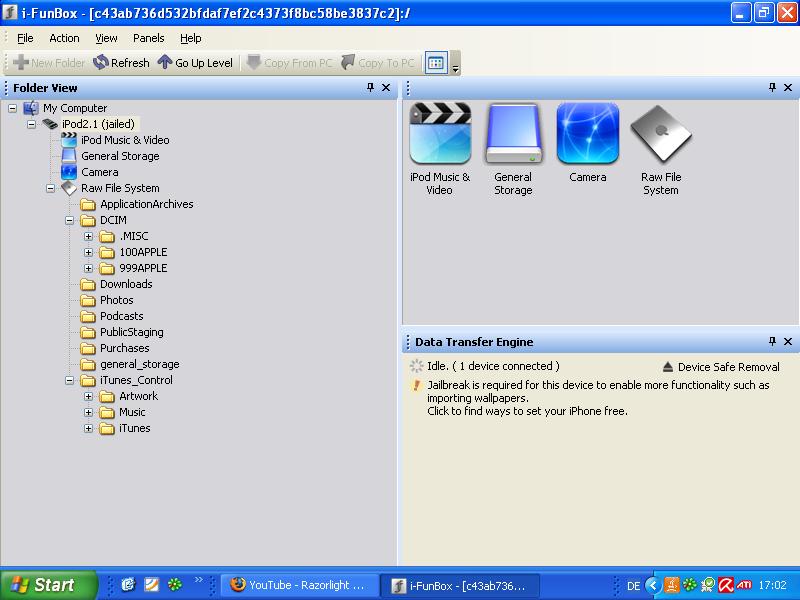Click the jailbreak required message link

click(598, 398)
